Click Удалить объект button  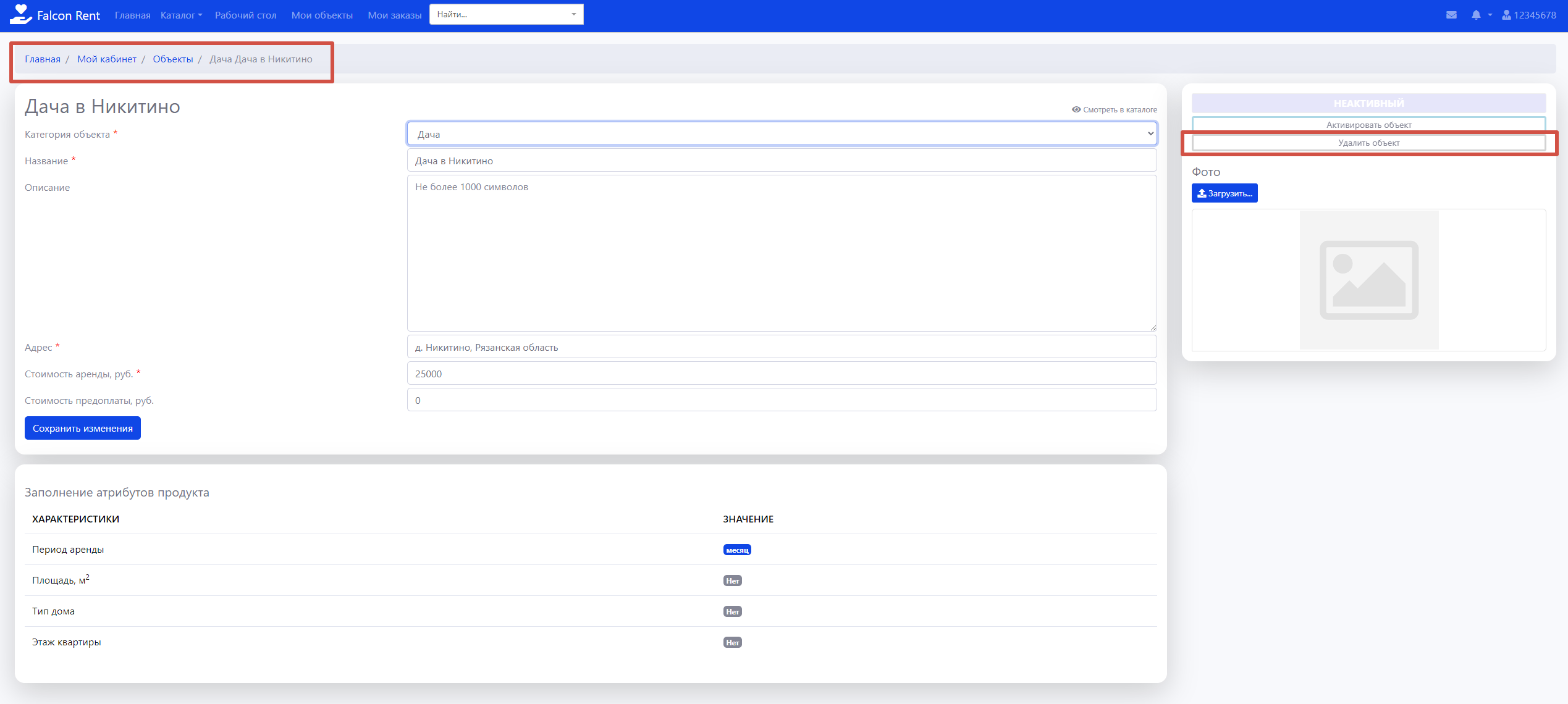[1368, 143]
